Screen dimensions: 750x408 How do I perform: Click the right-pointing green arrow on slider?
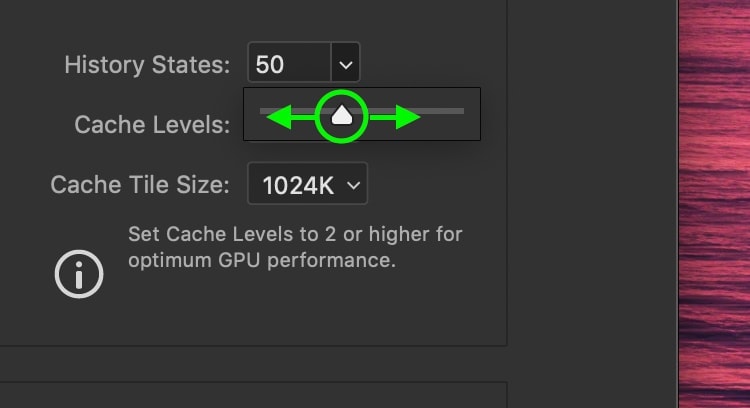pos(395,117)
